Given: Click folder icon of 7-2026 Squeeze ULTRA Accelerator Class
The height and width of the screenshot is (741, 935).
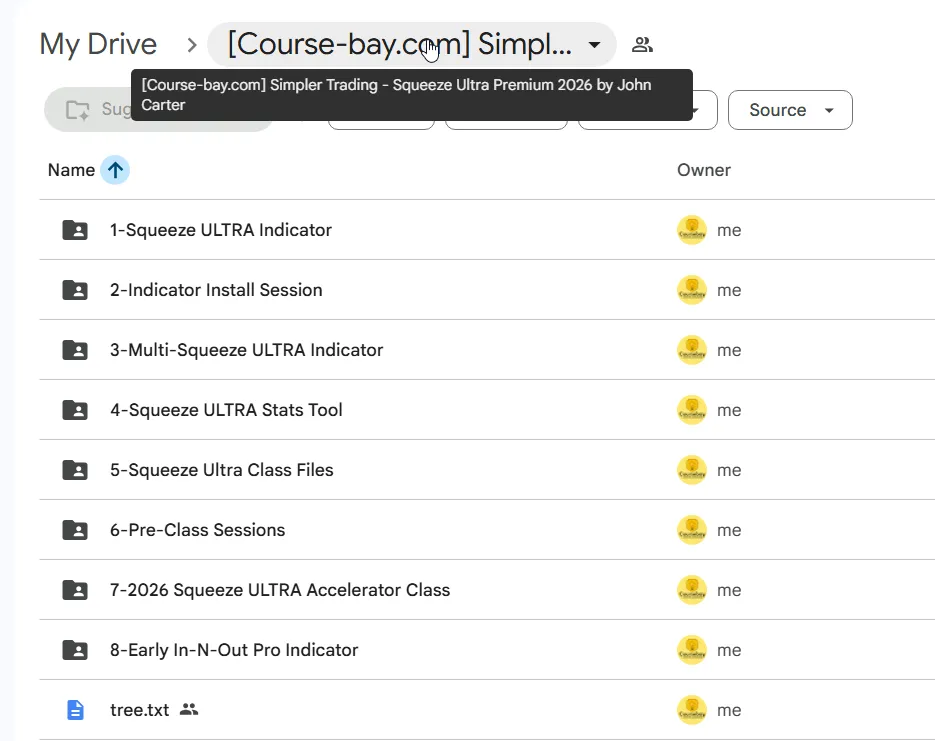Looking at the screenshot, I should point(75,590).
